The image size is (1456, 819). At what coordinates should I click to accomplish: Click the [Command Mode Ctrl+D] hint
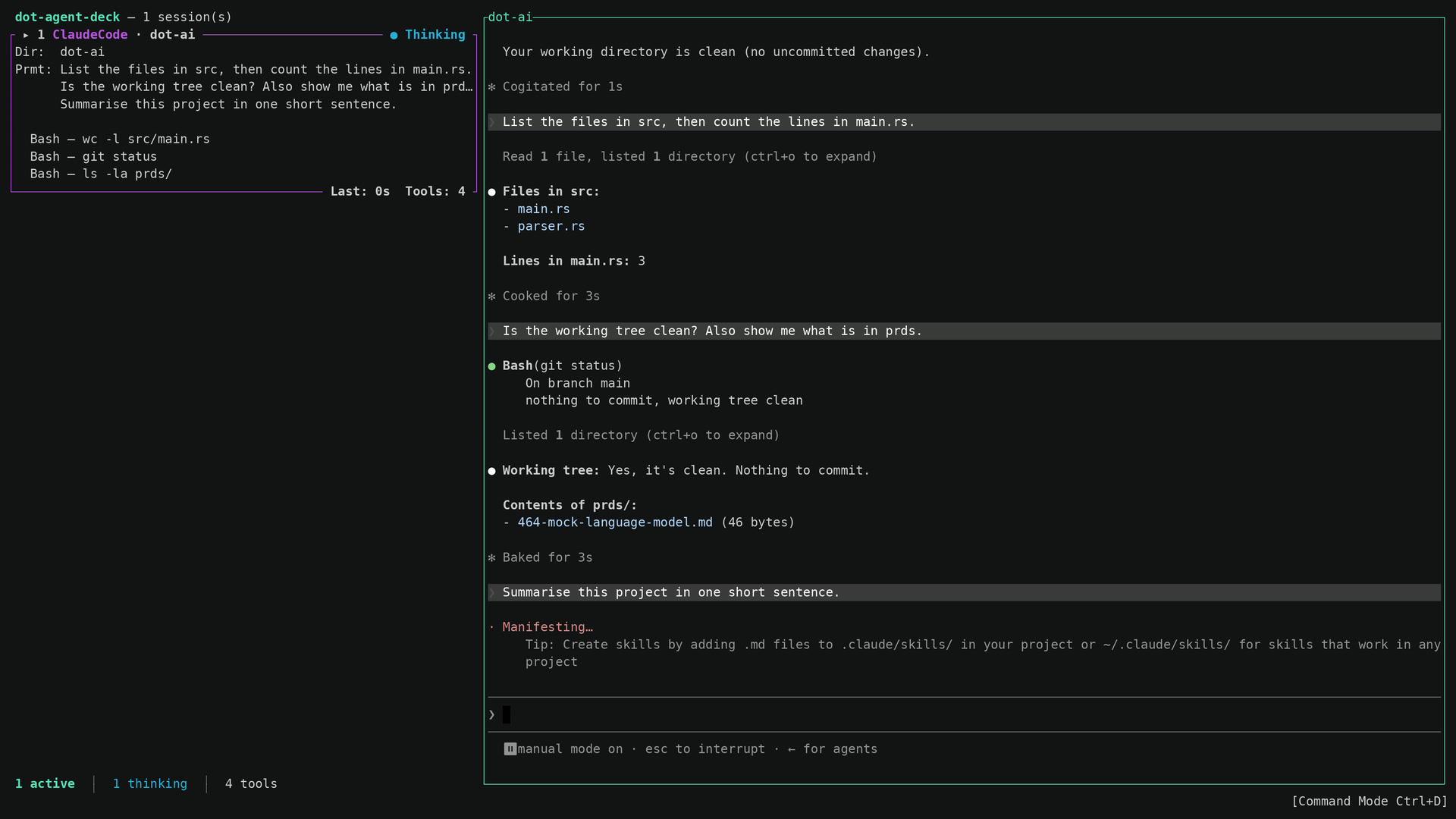1370,802
